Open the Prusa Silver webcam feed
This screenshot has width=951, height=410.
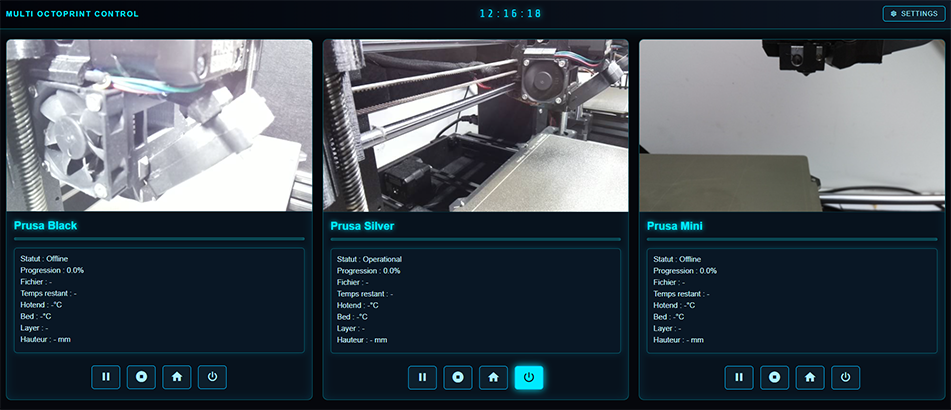pos(476,126)
